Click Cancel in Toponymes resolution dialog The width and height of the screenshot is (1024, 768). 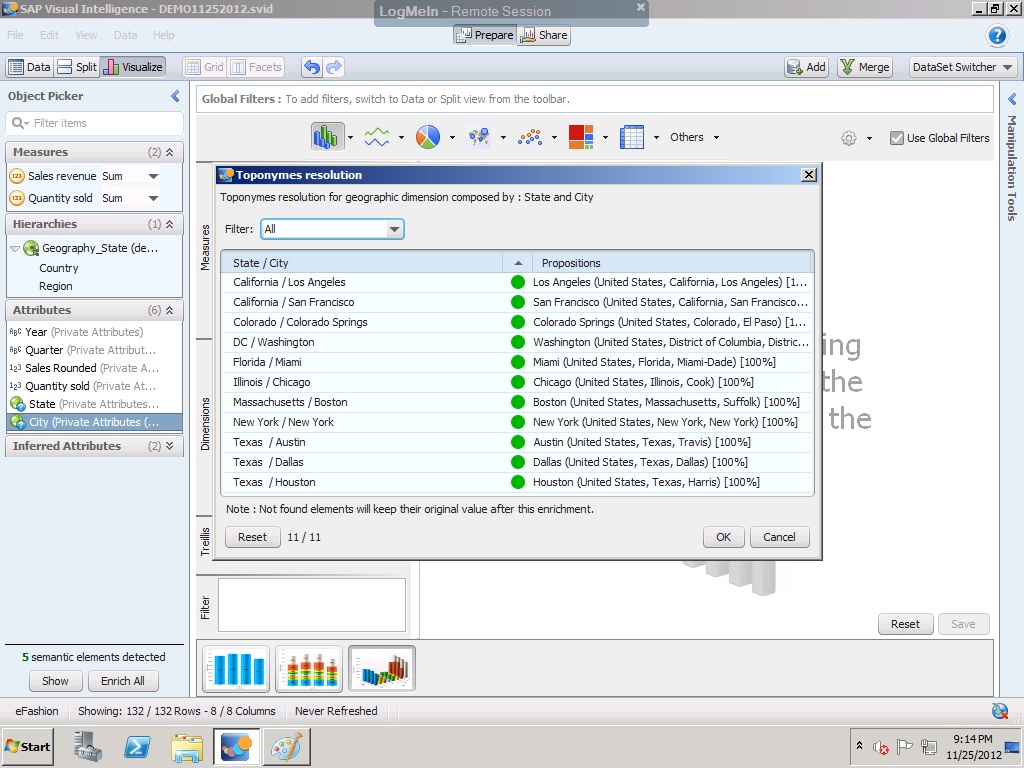tap(779, 537)
